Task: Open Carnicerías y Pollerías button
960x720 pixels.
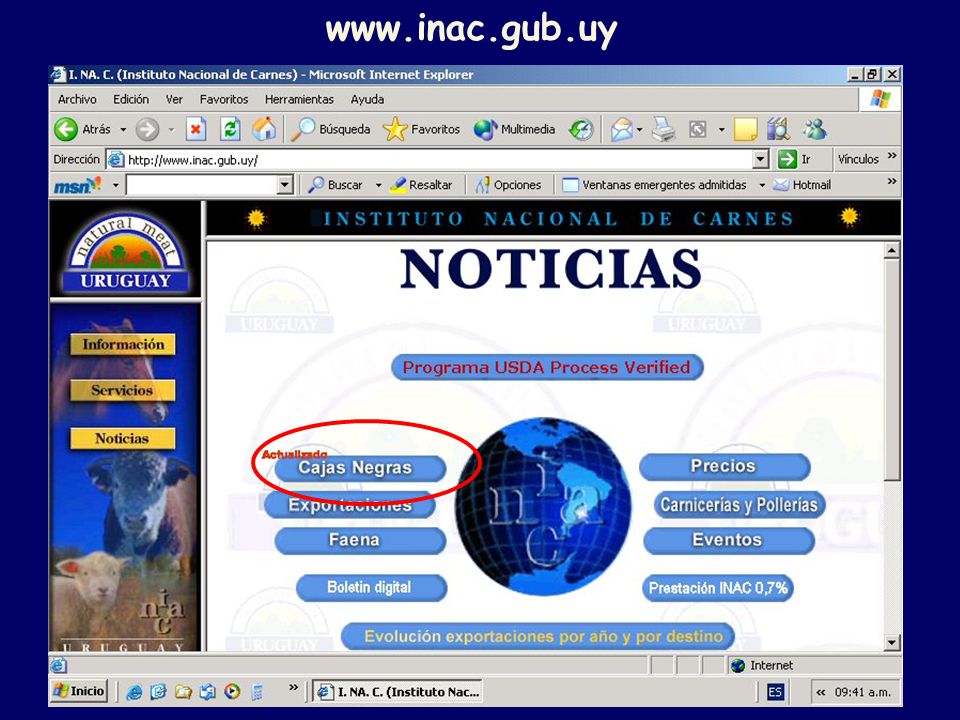Action: pyautogui.click(x=739, y=505)
